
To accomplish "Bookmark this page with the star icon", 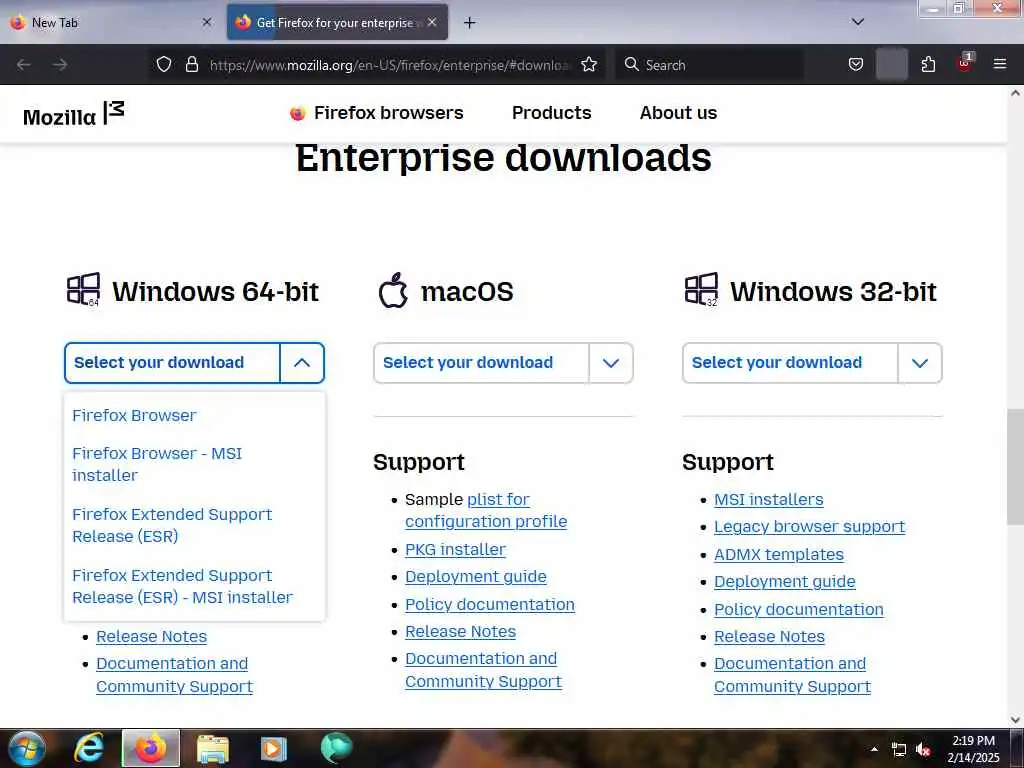I will tap(589, 65).
